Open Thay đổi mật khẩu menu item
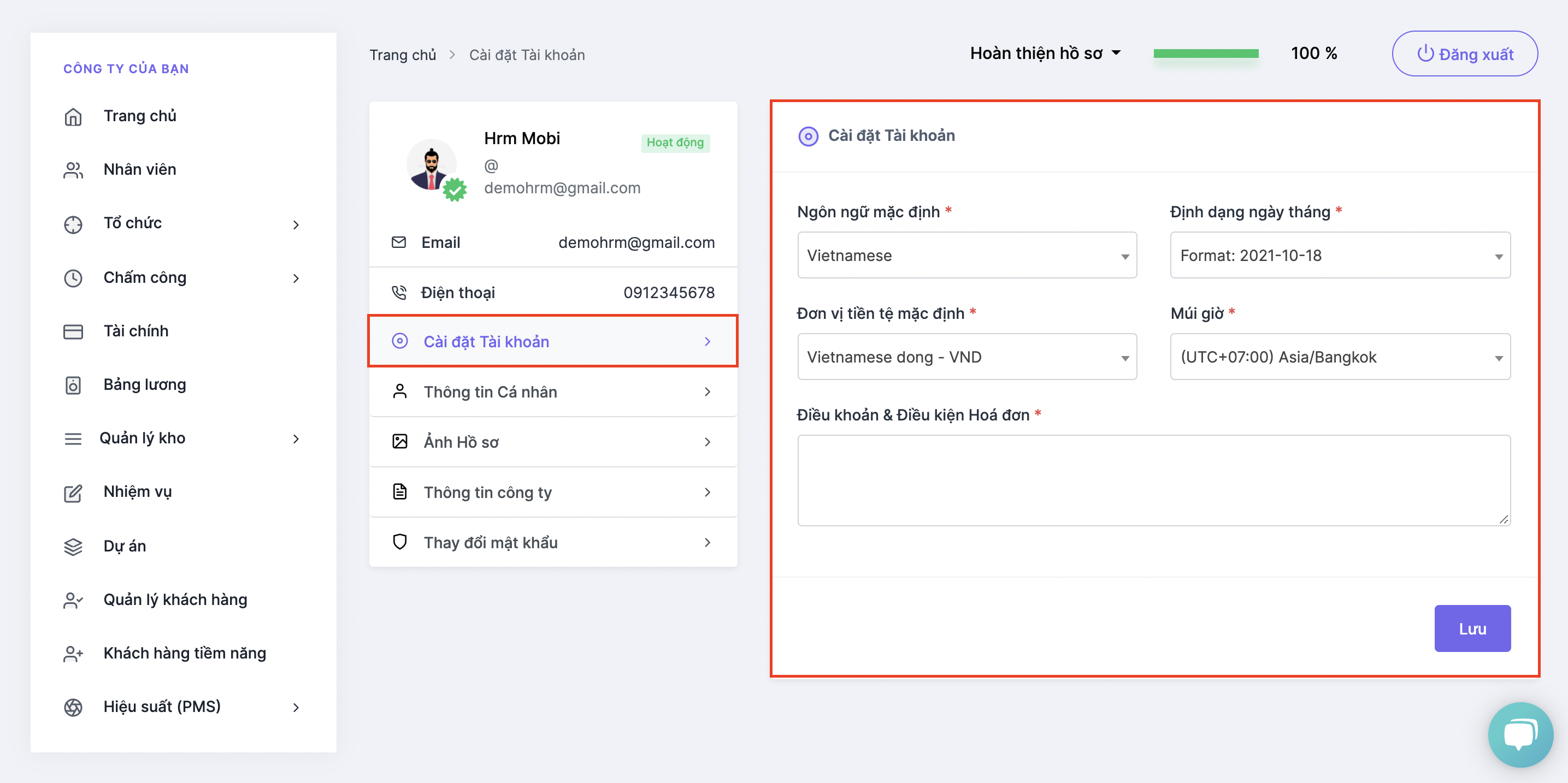This screenshot has width=1568, height=783. [x=553, y=542]
